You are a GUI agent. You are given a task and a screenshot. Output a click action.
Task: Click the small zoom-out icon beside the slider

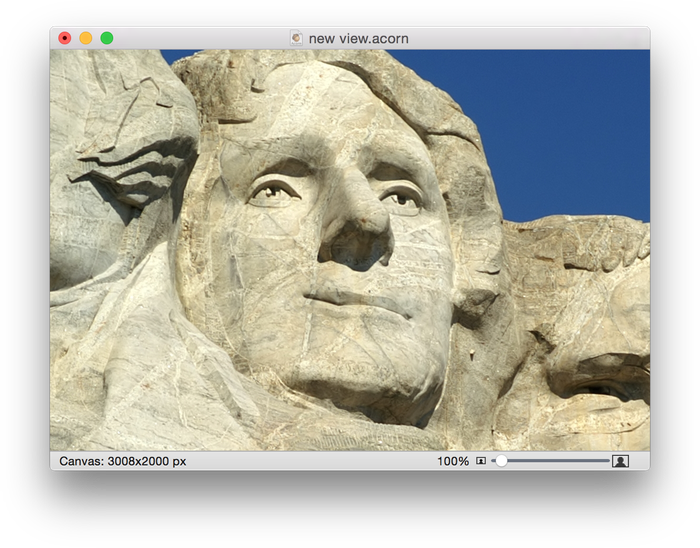click(x=481, y=461)
